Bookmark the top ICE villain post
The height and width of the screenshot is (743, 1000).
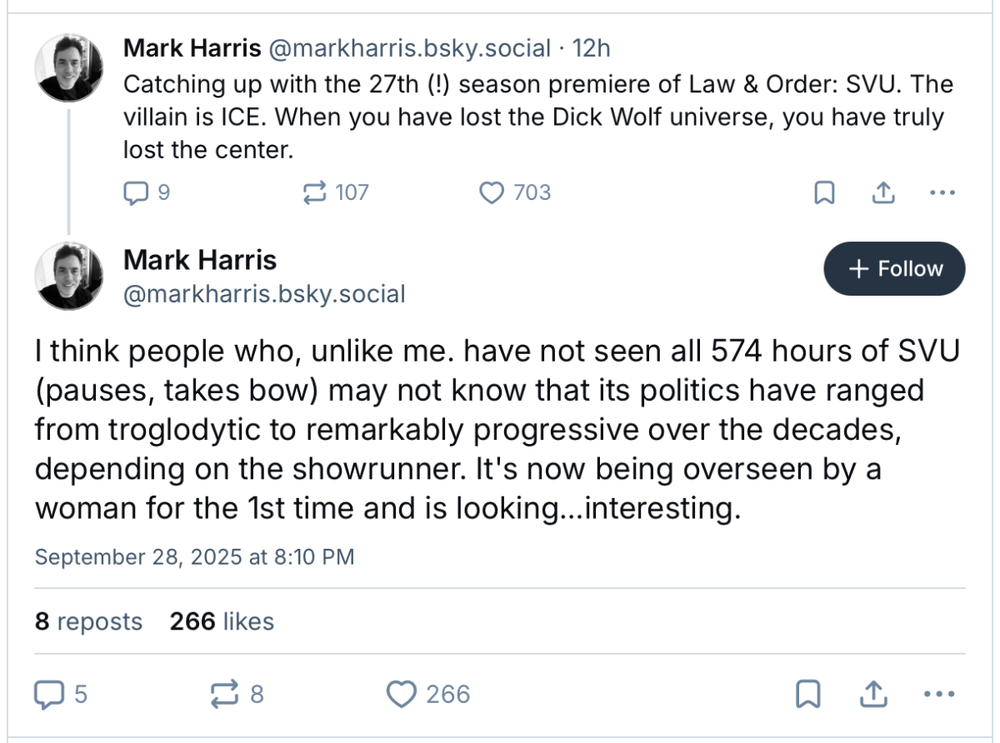(x=825, y=193)
